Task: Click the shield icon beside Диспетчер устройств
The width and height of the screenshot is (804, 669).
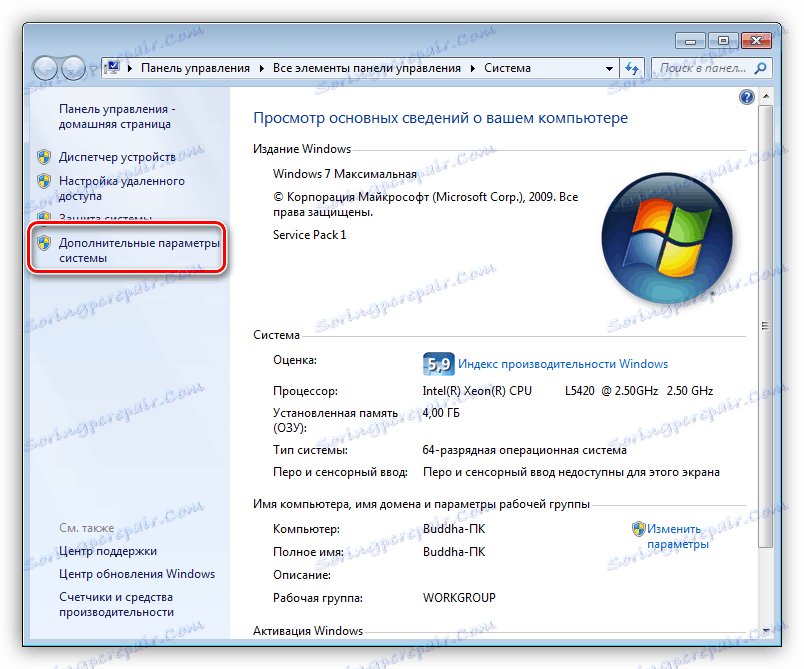Action: point(44,157)
